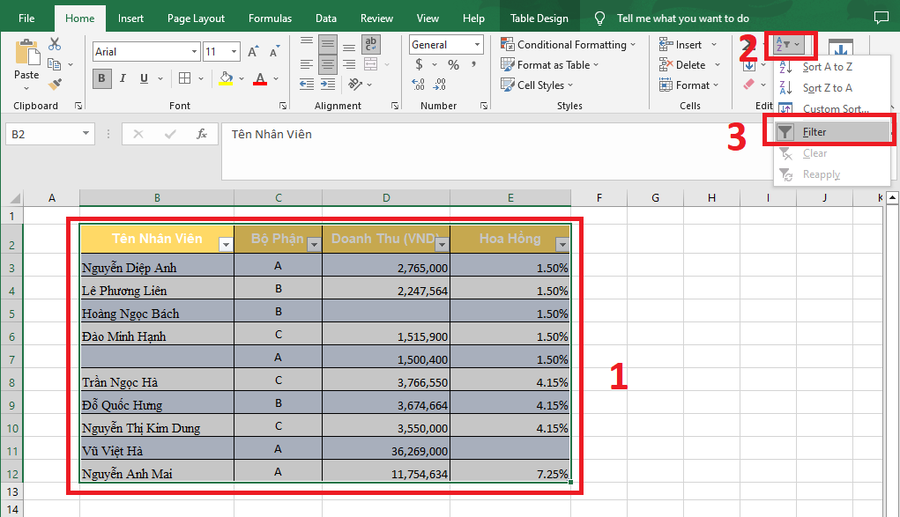
Task: Click the Paste clipboard icon
Action: pos(26,52)
